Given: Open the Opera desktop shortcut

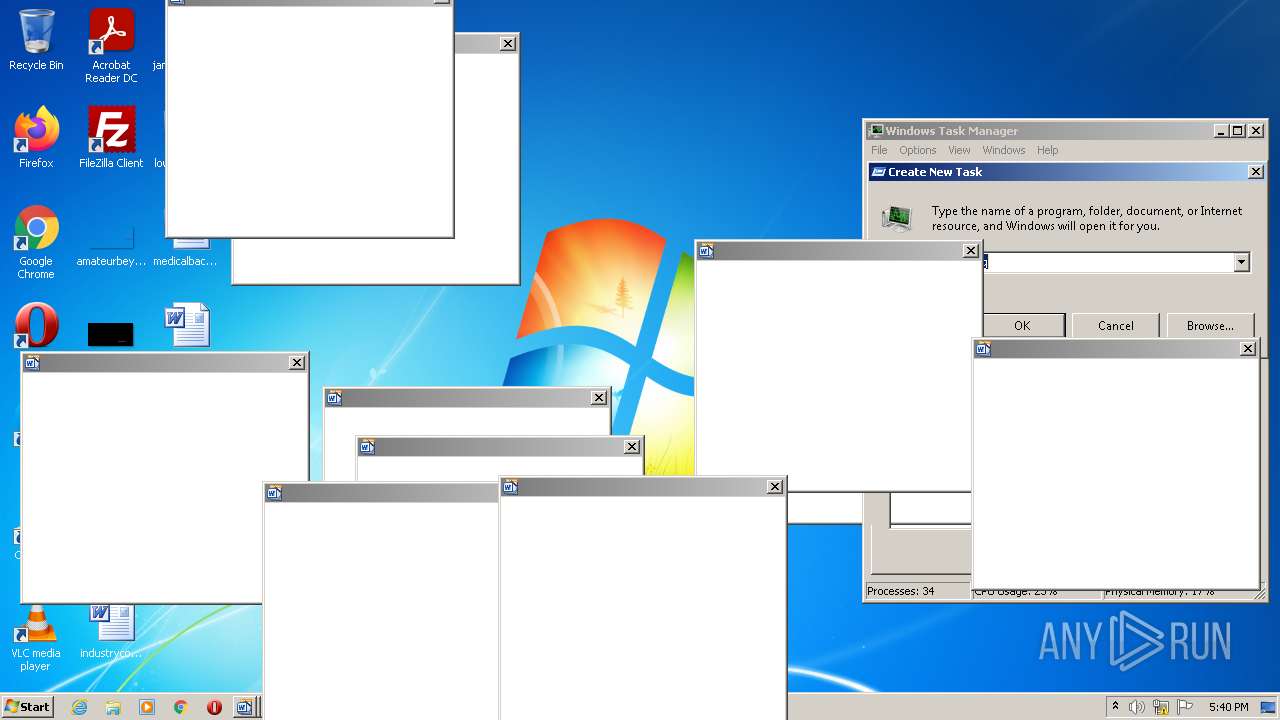Looking at the screenshot, I should pyautogui.click(x=36, y=326).
